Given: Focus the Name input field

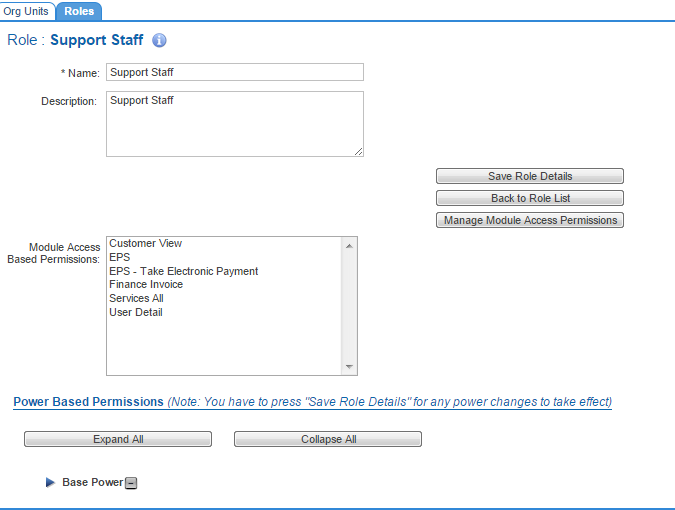Looking at the screenshot, I should point(234,72).
